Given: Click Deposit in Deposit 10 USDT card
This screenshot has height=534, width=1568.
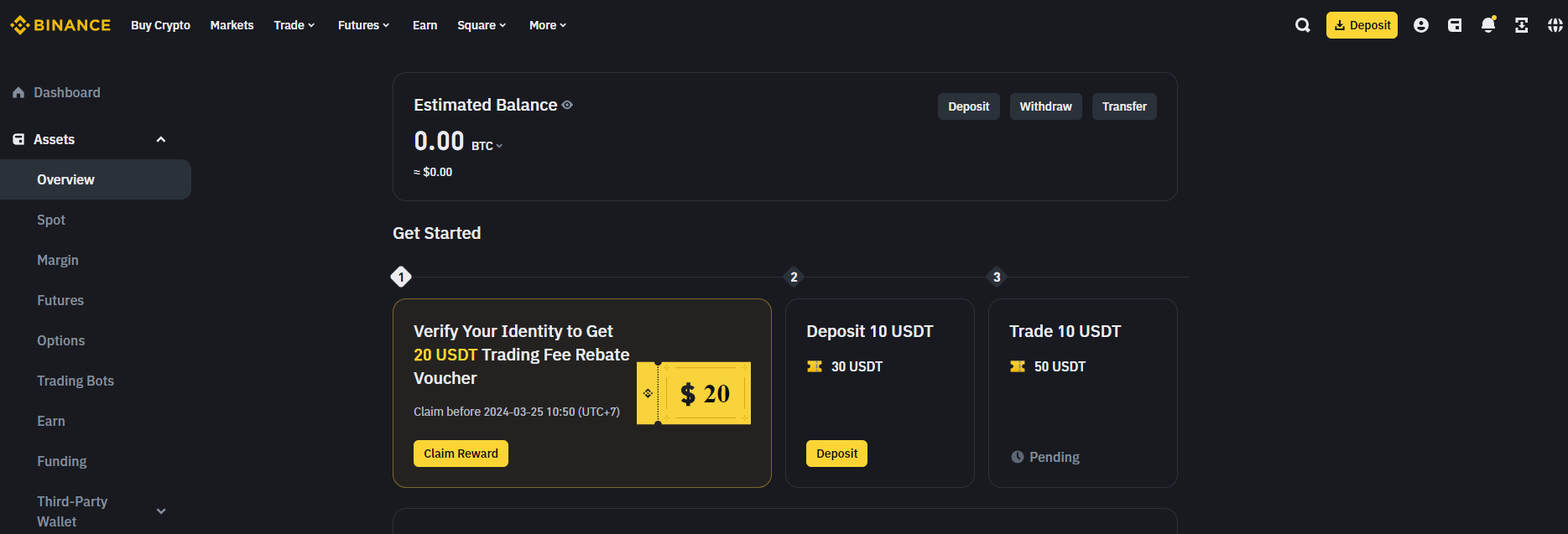Looking at the screenshot, I should point(836,454).
